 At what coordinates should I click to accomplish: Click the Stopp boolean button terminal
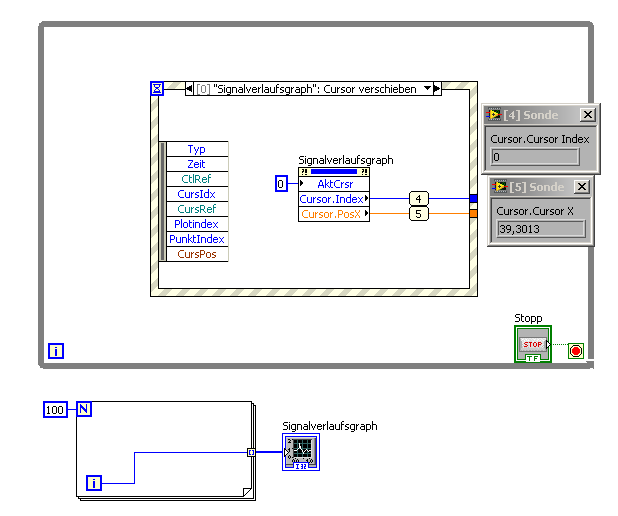pyautogui.click(x=533, y=344)
